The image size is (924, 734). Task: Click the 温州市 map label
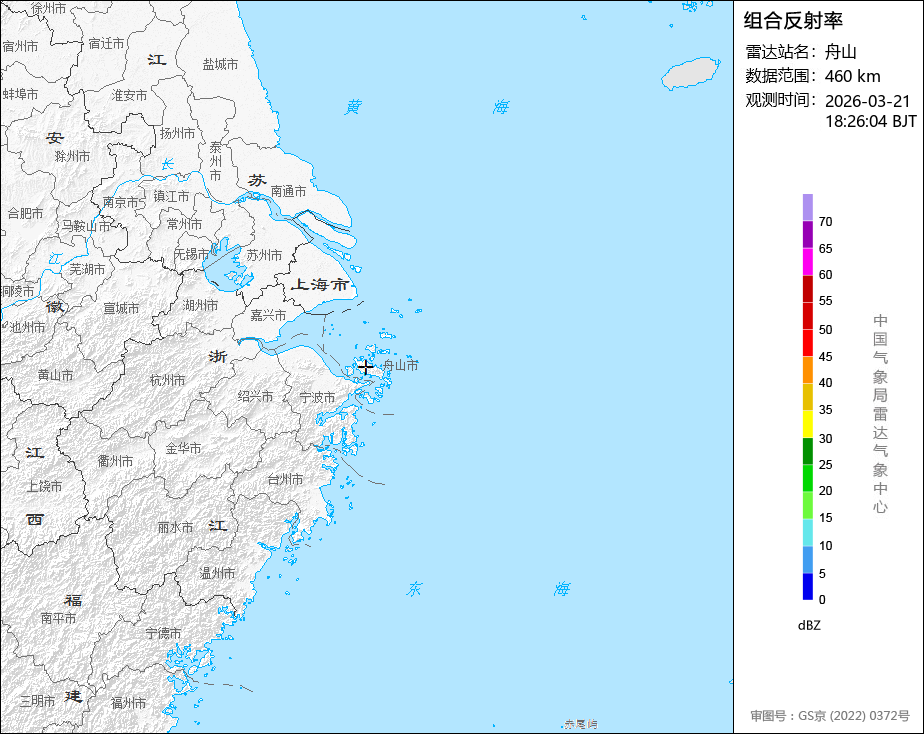coord(217,573)
